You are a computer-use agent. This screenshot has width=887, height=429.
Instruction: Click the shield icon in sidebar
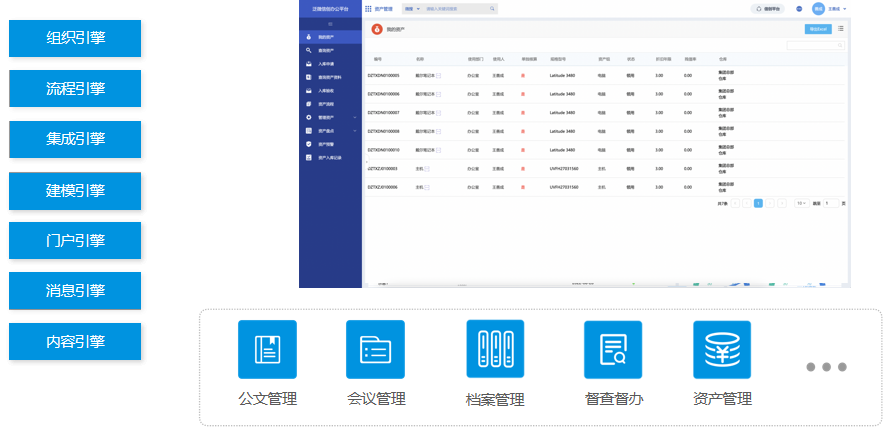(x=309, y=144)
